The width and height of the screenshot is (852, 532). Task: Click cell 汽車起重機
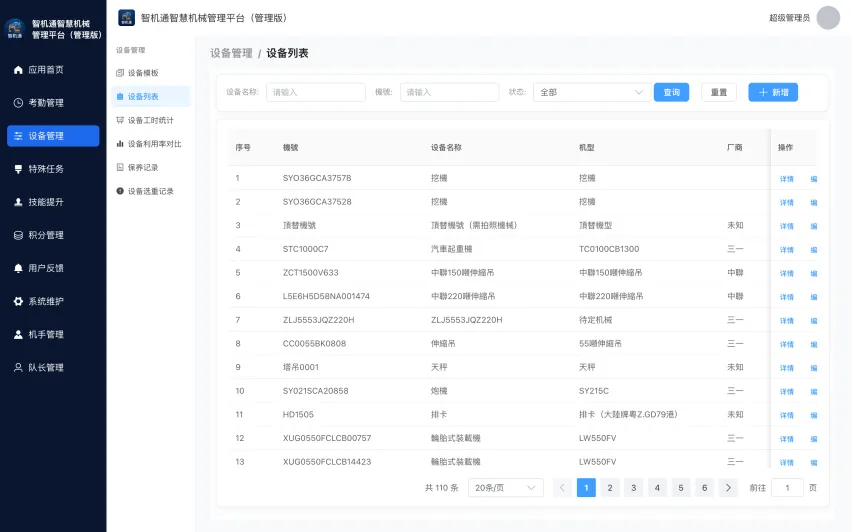(x=452, y=249)
